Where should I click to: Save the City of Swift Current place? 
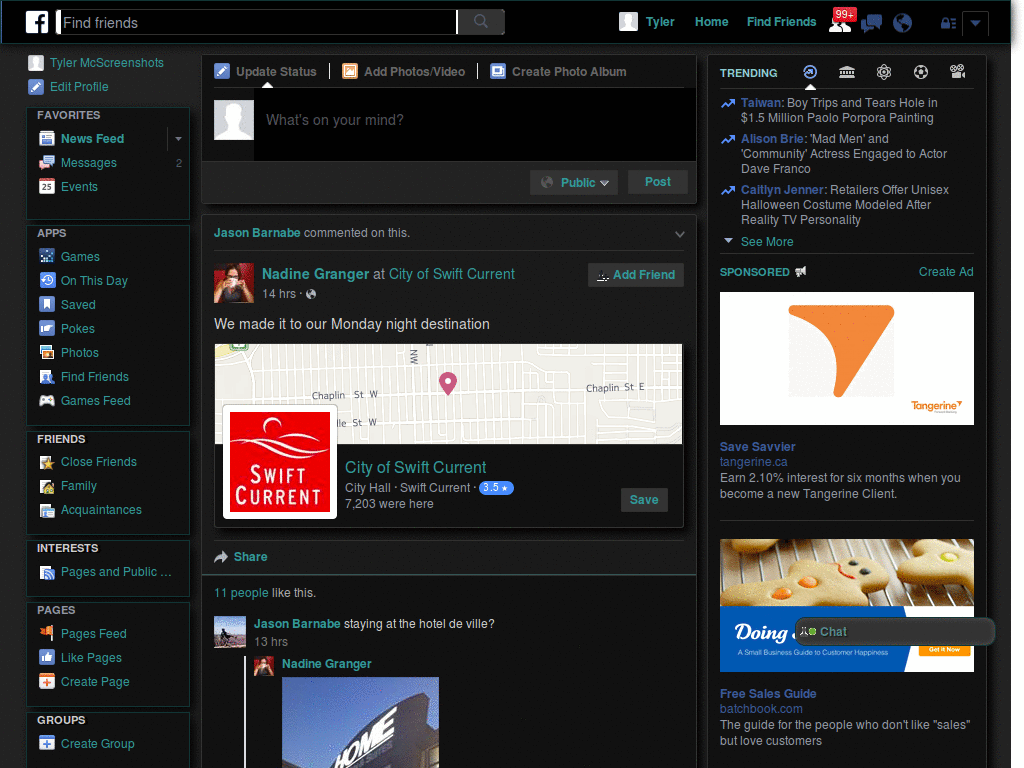(644, 500)
